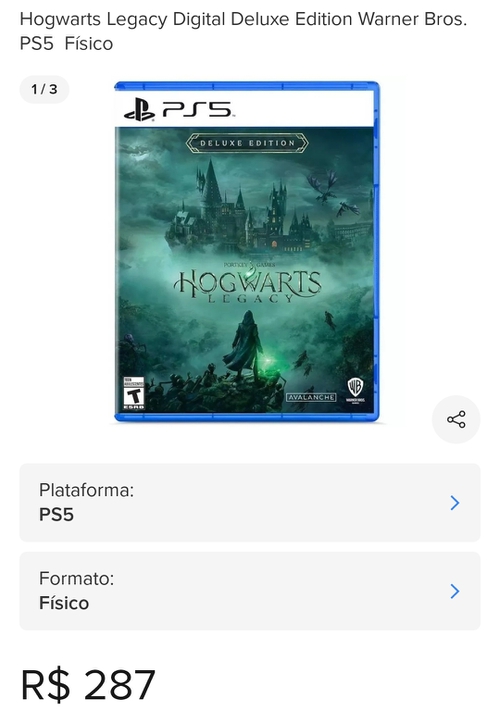Image resolution: width=500 pixels, height=710 pixels.
Task: Select the Físico value under Formato
Action: (x=64, y=603)
